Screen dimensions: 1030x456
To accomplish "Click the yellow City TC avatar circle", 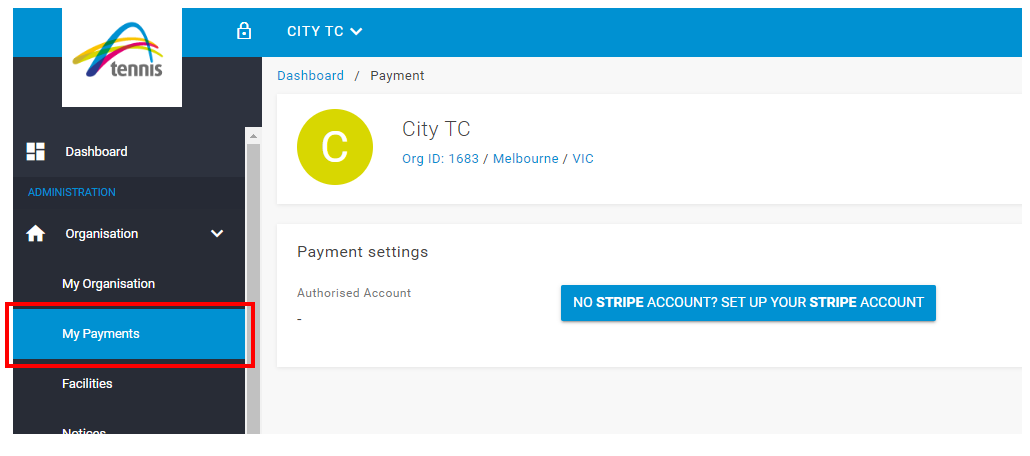I will click(335, 147).
